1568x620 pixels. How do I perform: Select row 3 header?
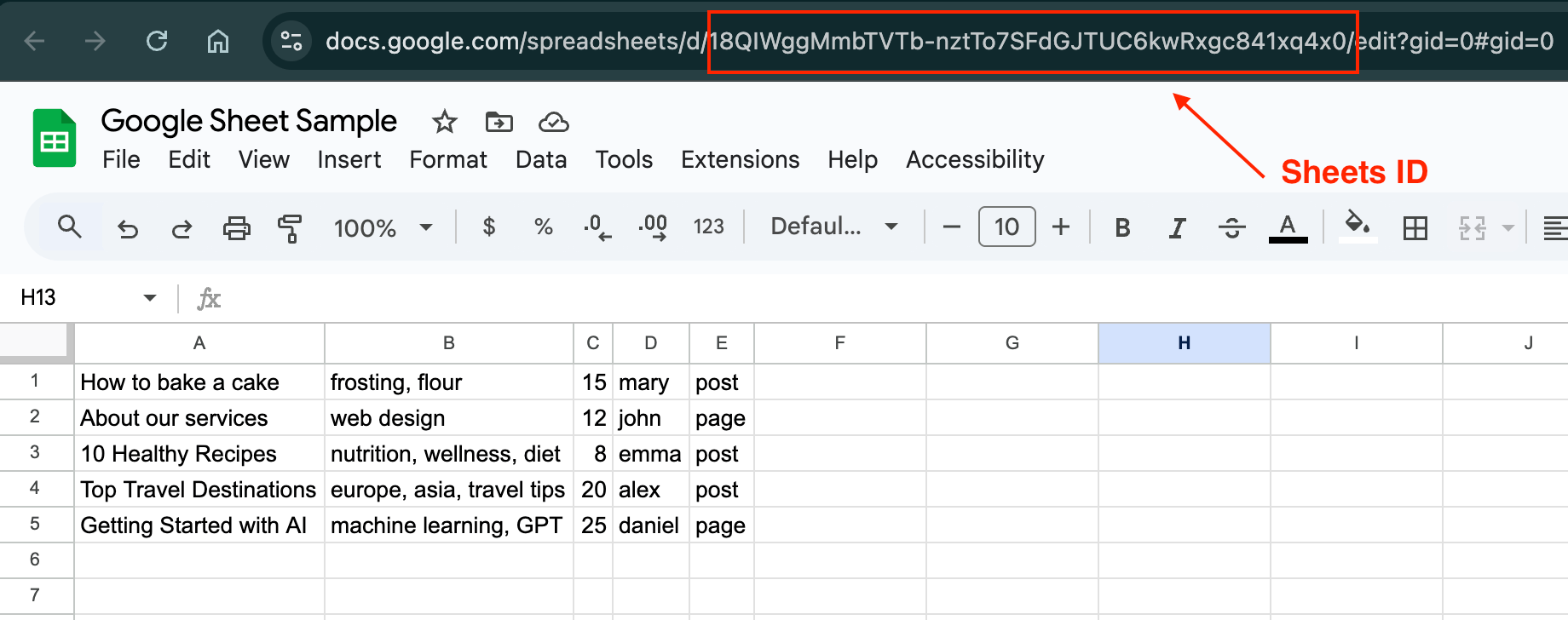click(35, 452)
